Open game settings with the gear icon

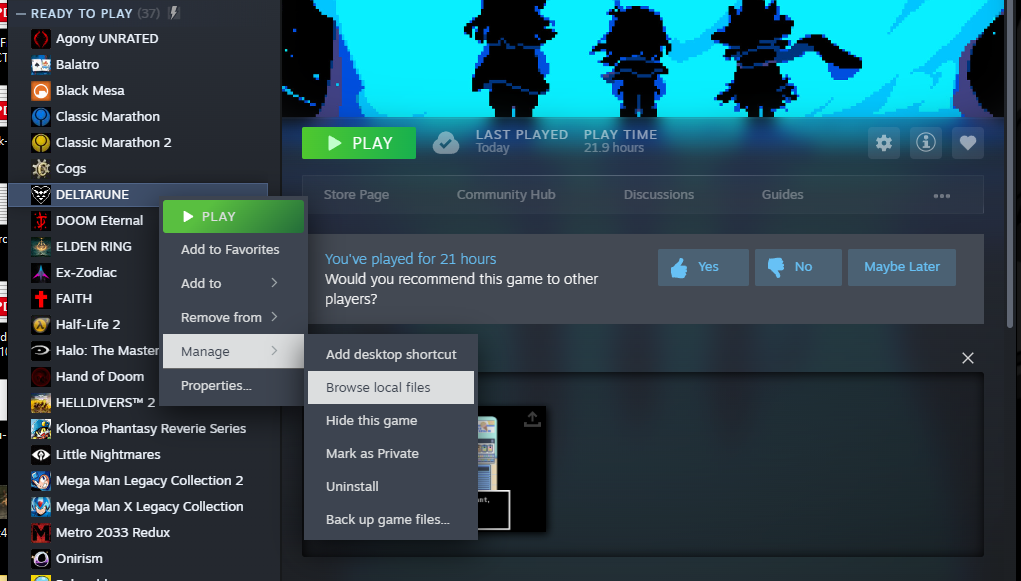coord(884,143)
